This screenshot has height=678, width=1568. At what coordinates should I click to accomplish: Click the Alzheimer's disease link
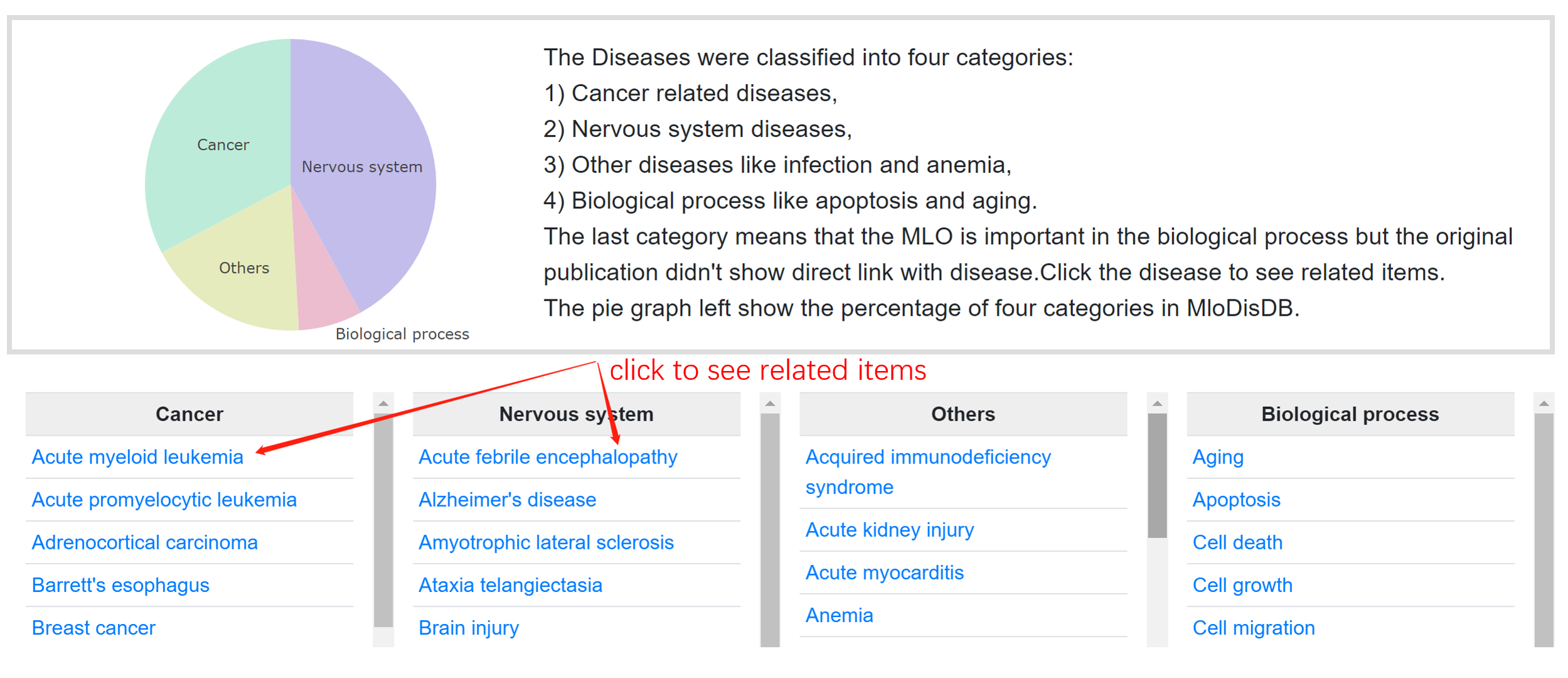click(507, 500)
